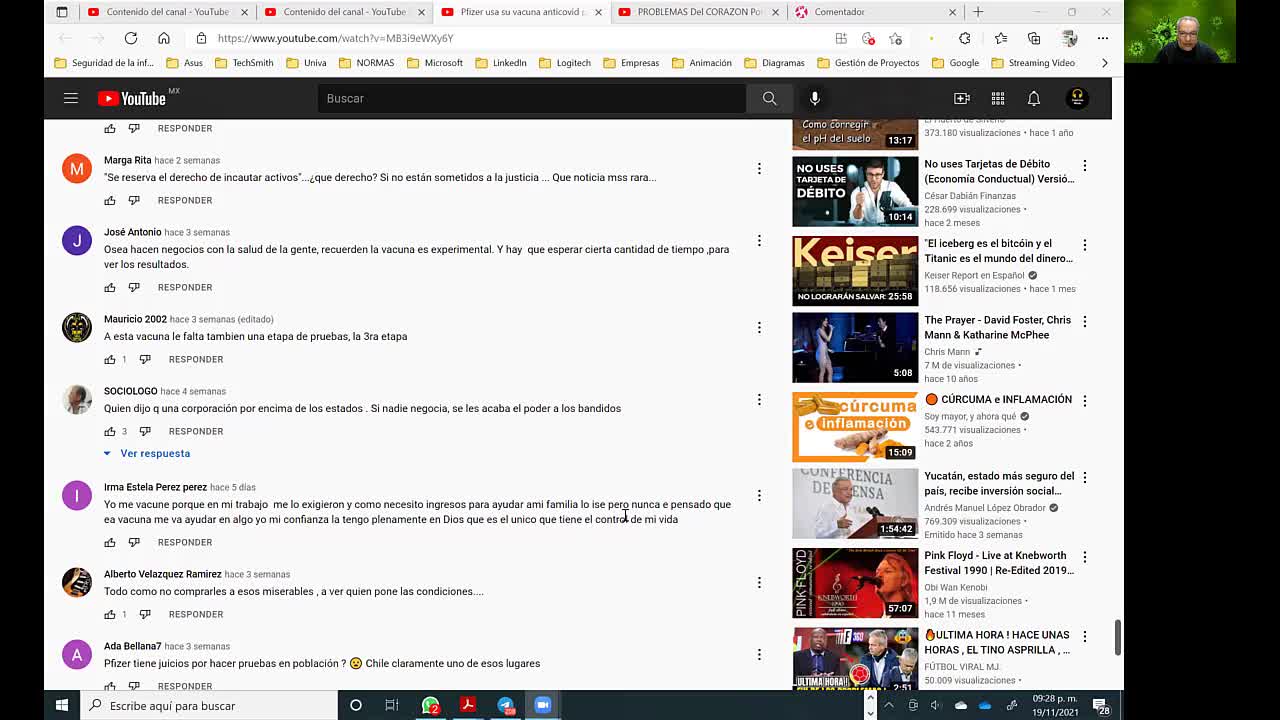Open the Adobe Acrobat taskbar icon
The width and height of the screenshot is (1280, 720).
point(467,705)
